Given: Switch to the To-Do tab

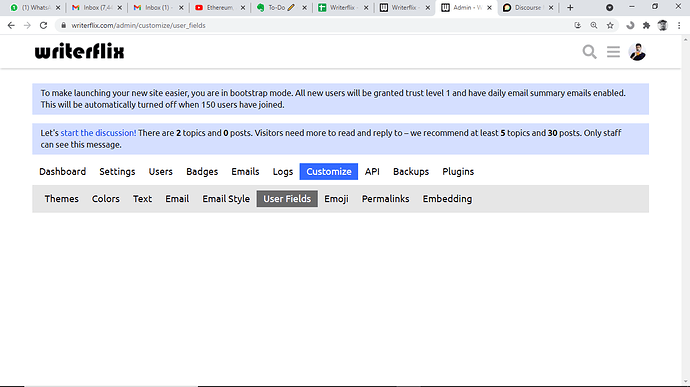Looking at the screenshot, I should coord(281,7).
